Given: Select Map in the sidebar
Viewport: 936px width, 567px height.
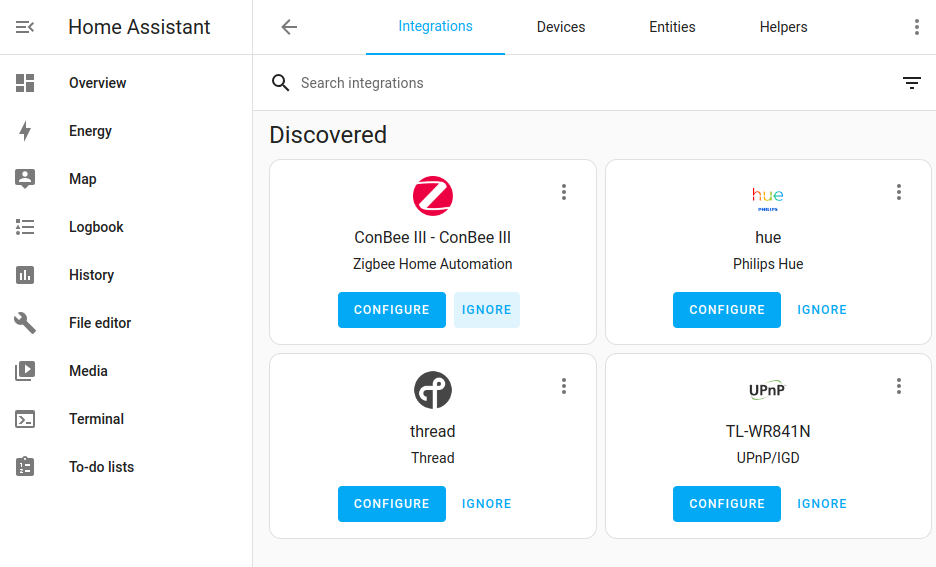Looking at the screenshot, I should (126, 178).
